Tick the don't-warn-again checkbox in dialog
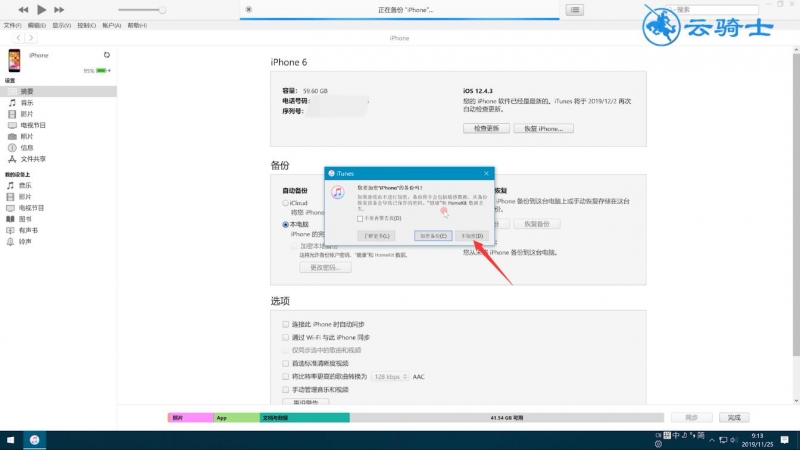The height and width of the screenshot is (450, 800). pyautogui.click(x=360, y=218)
